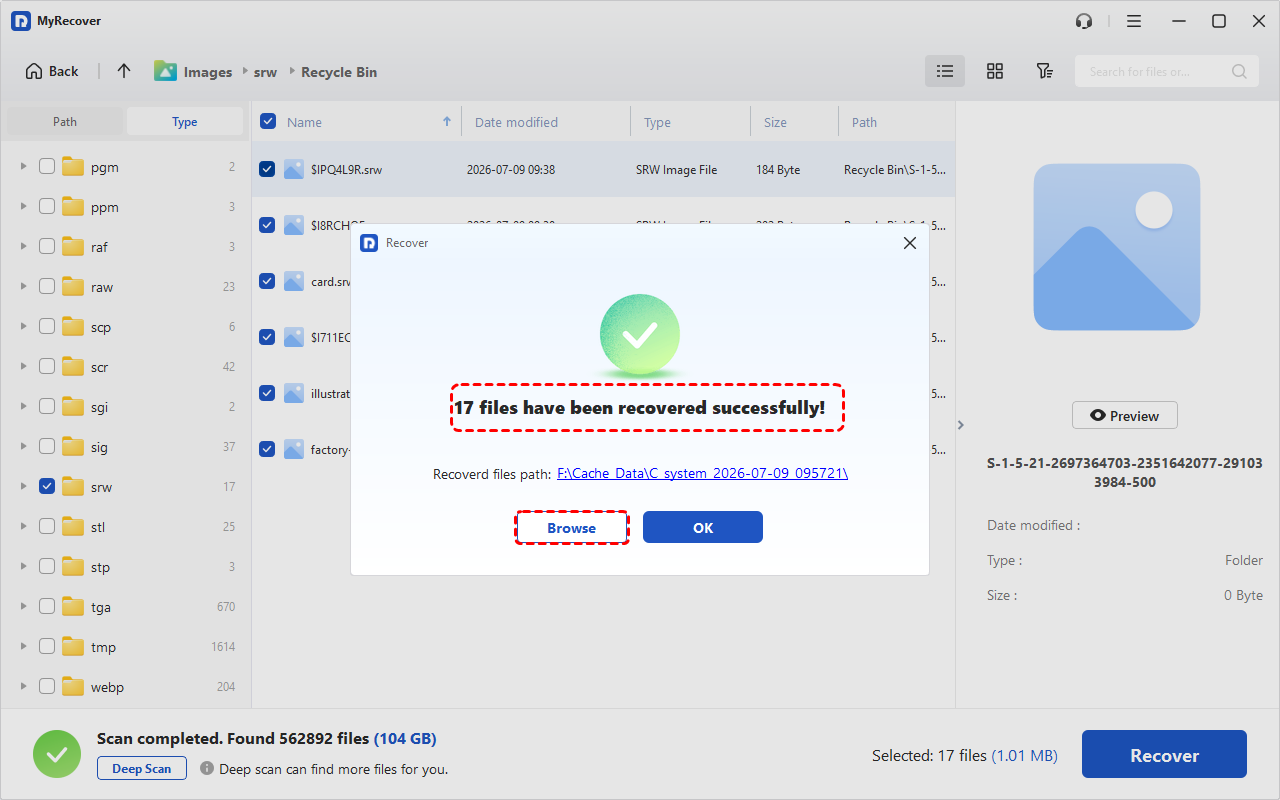This screenshot has height=800, width=1280.
Task: Go up one folder level arrow
Action: [x=124, y=71]
